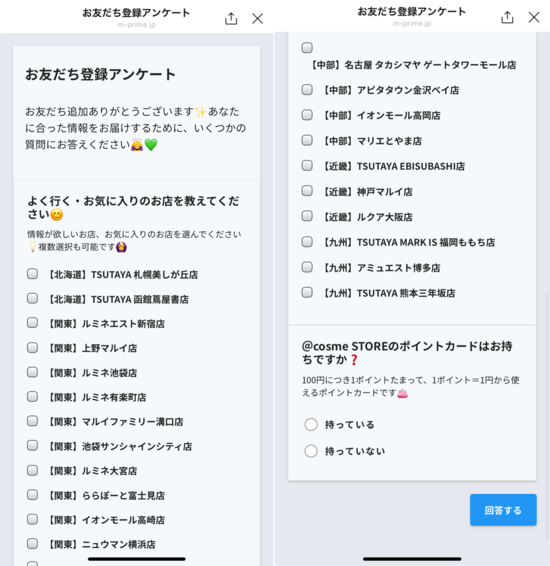Image resolution: width=550 pixels, height=566 pixels.
Task: Tap the share icon in left panel header
Action: (x=231, y=18)
